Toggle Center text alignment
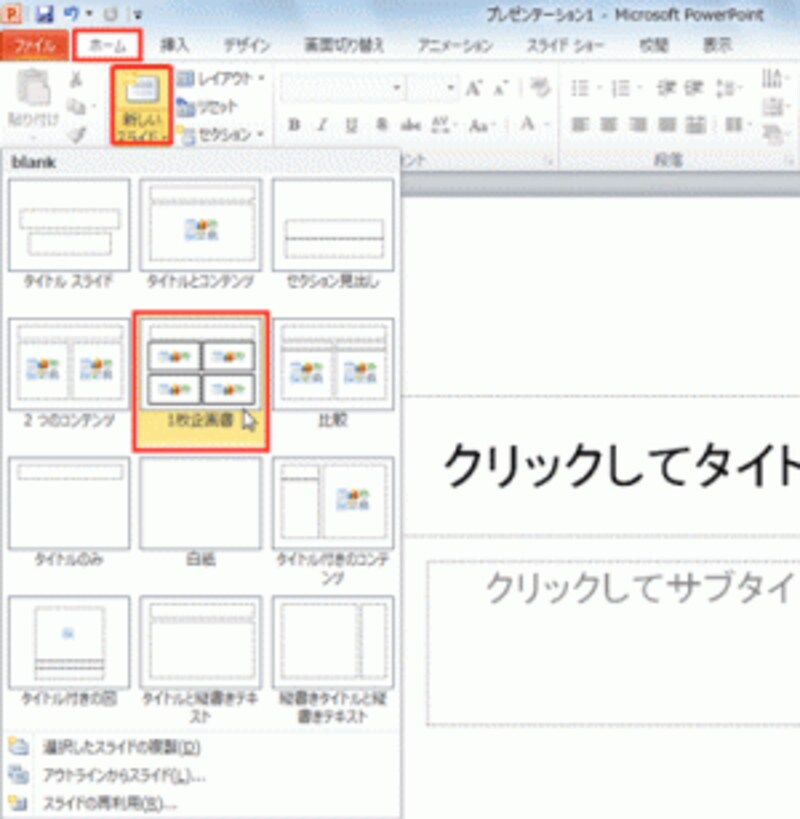Image resolution: width=800 pixels, height=819 pixels. (x=608, y=125)
